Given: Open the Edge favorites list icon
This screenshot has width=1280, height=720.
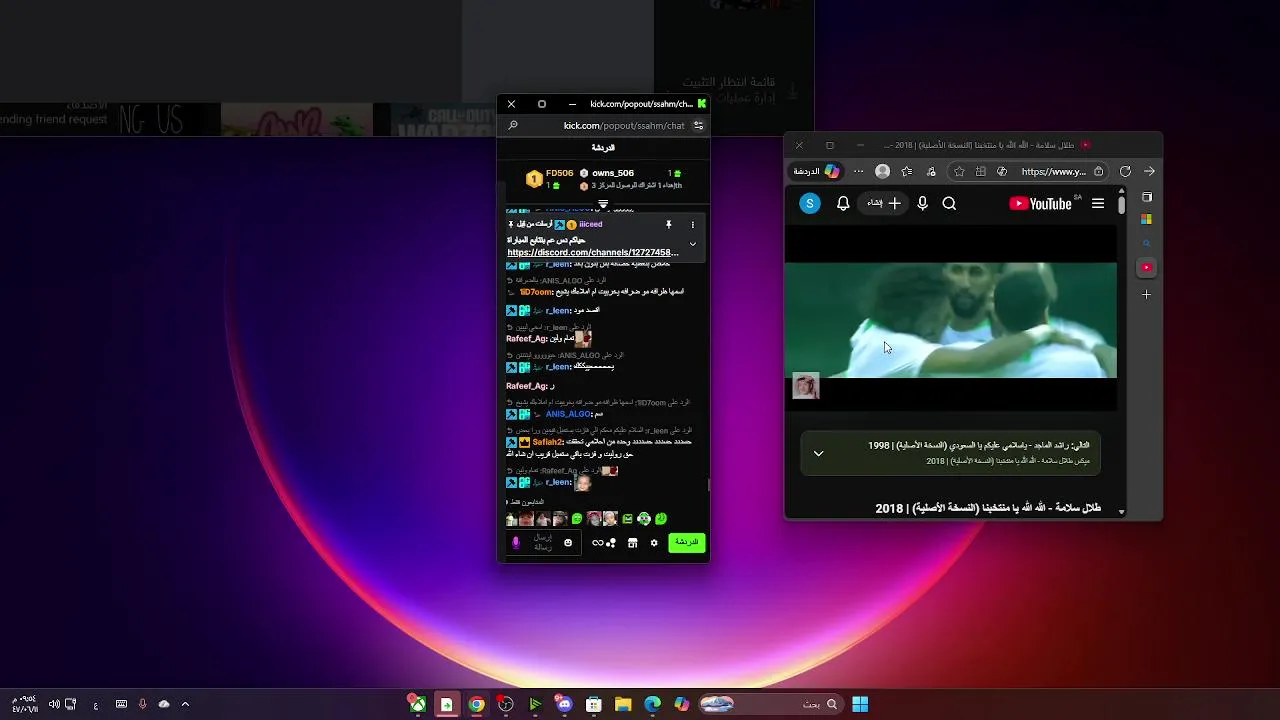Looking at the screenshot, I should 906,172.
